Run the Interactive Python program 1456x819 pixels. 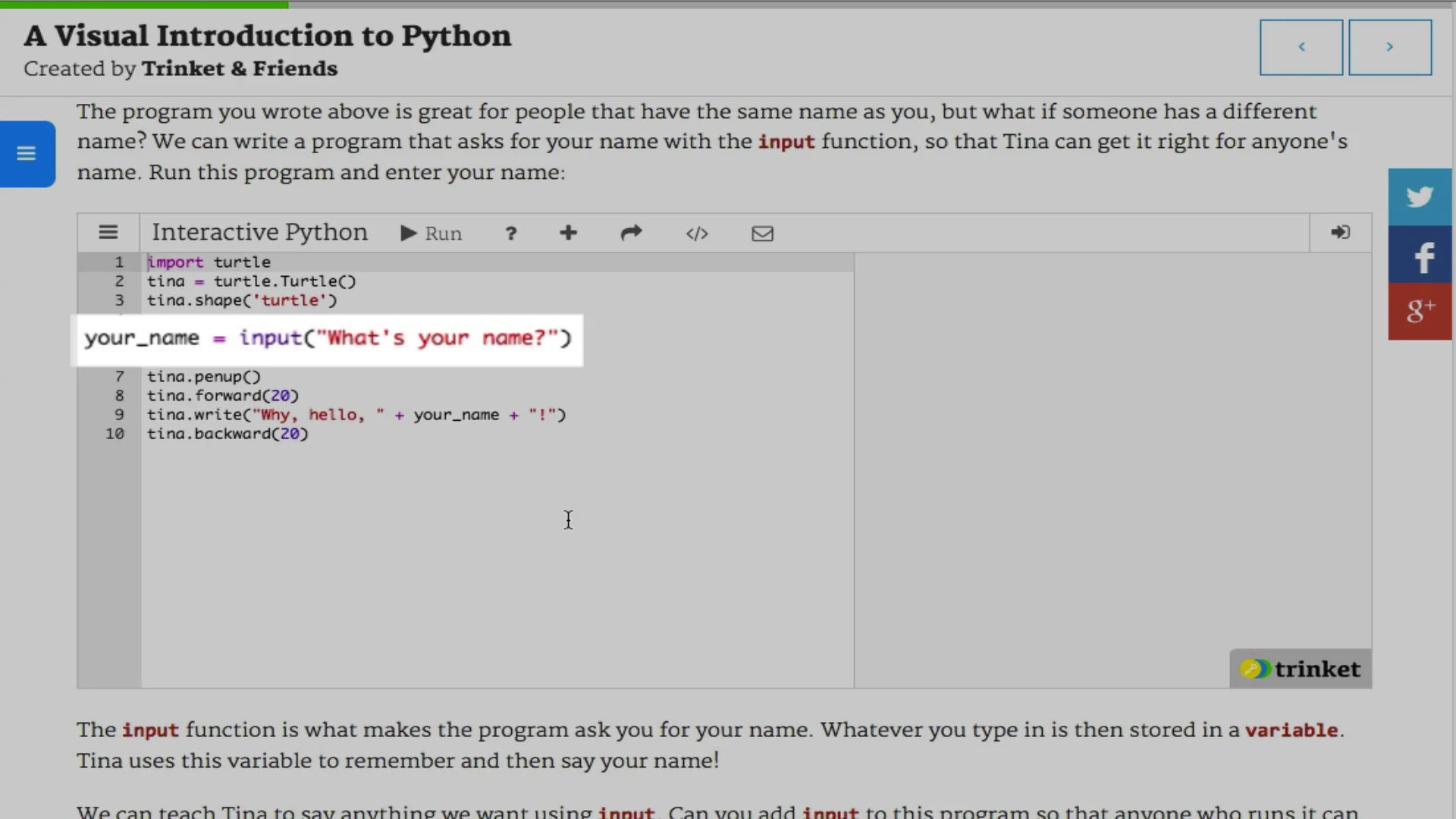431,234
